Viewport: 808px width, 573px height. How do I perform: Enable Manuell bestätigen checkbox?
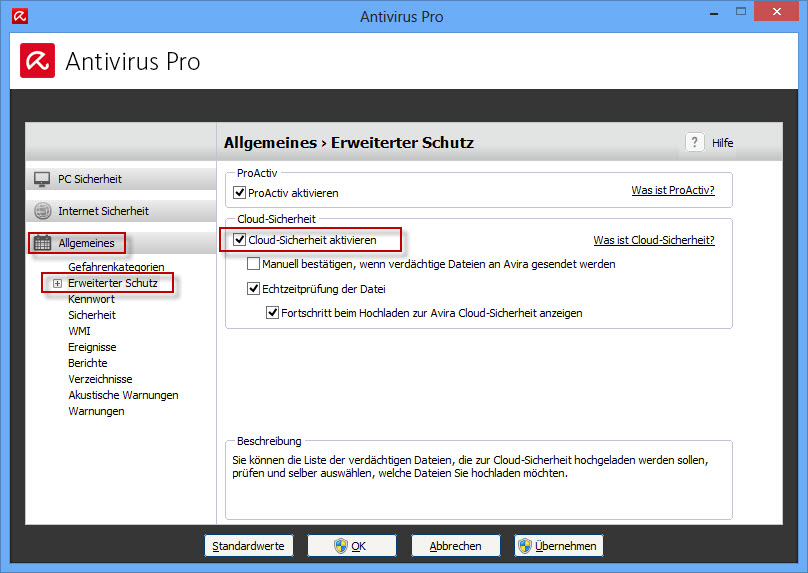(x=254, y=264)
